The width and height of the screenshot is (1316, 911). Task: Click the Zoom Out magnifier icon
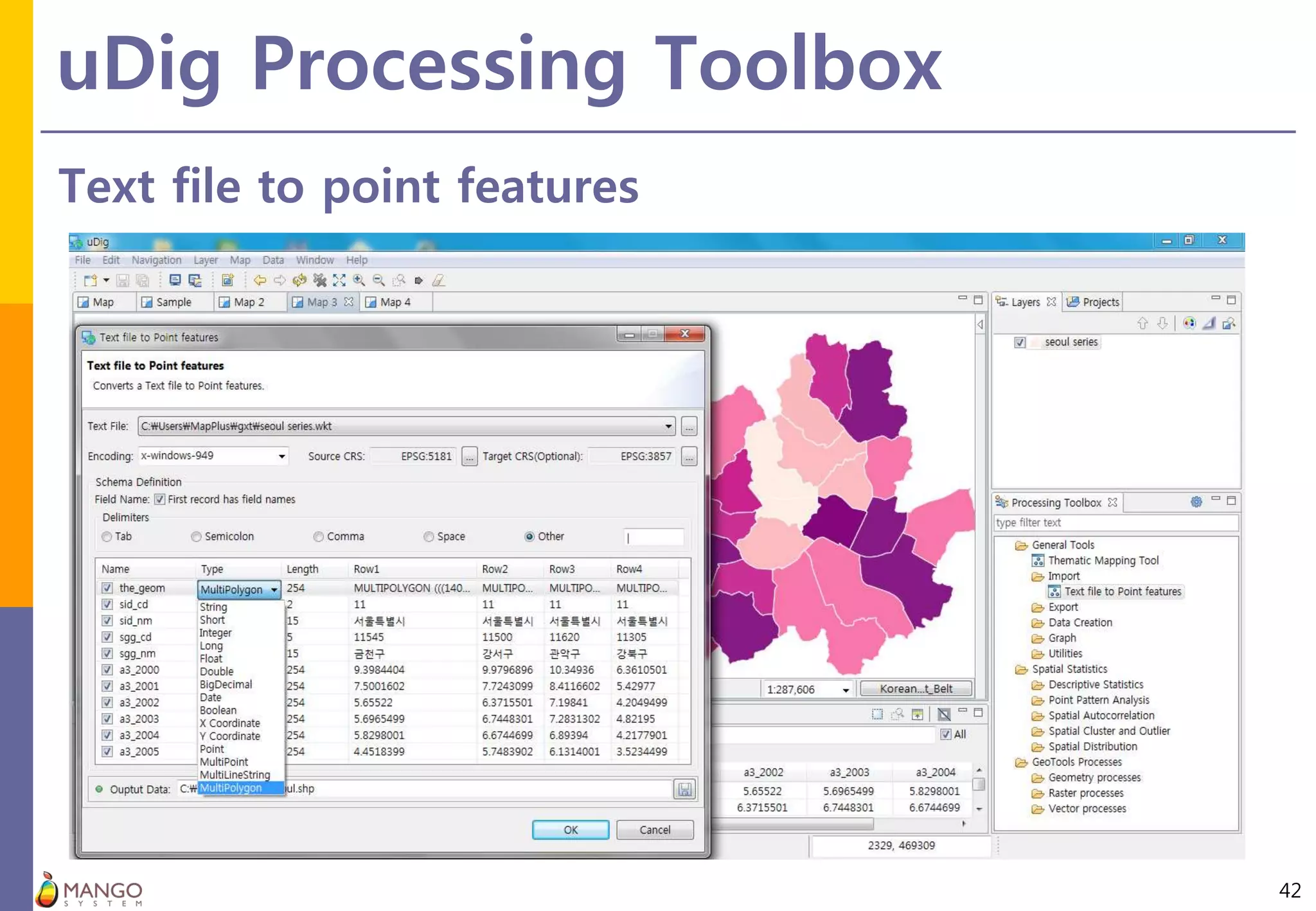379,280
